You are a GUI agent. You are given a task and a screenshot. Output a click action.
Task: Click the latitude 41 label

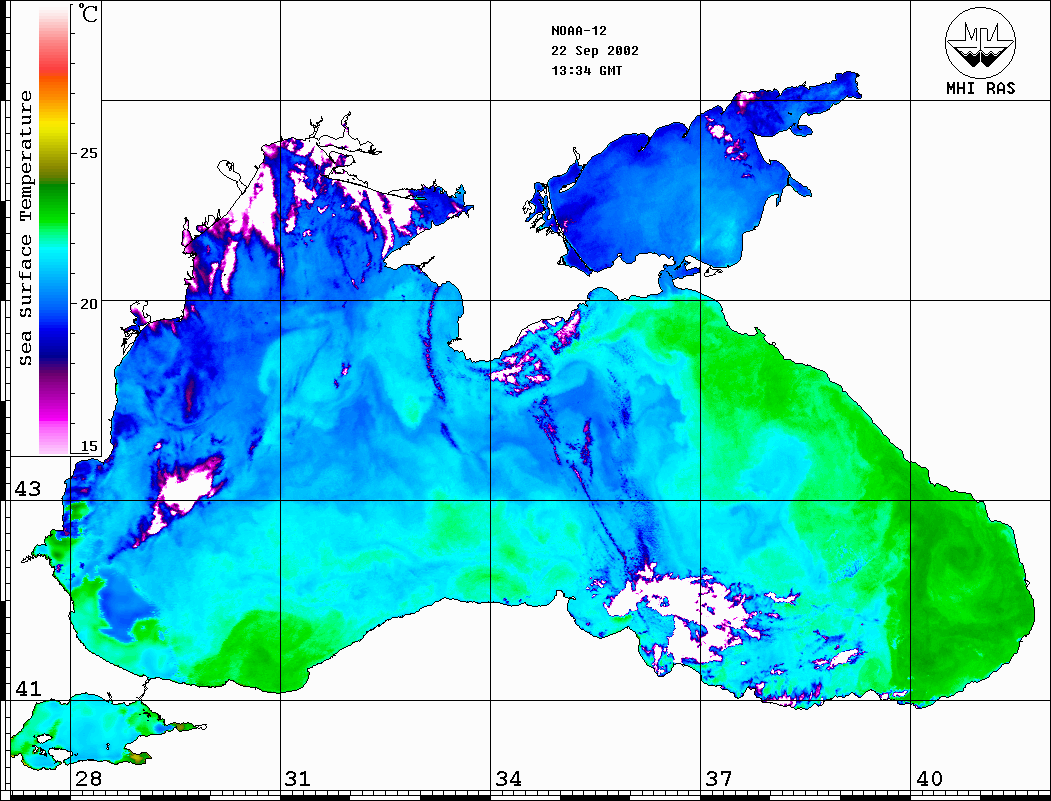(26, 688)
